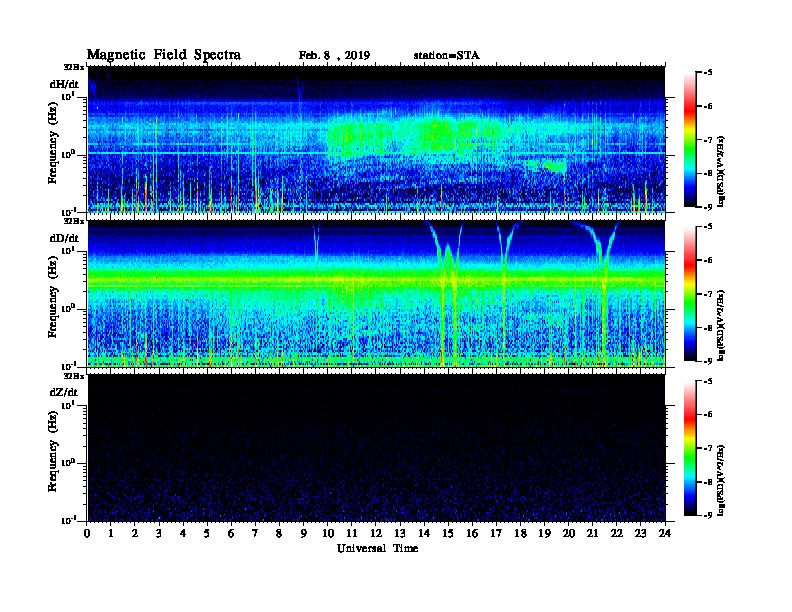Click the "station=STA" label
792x612 pixels.
[446, 56]
